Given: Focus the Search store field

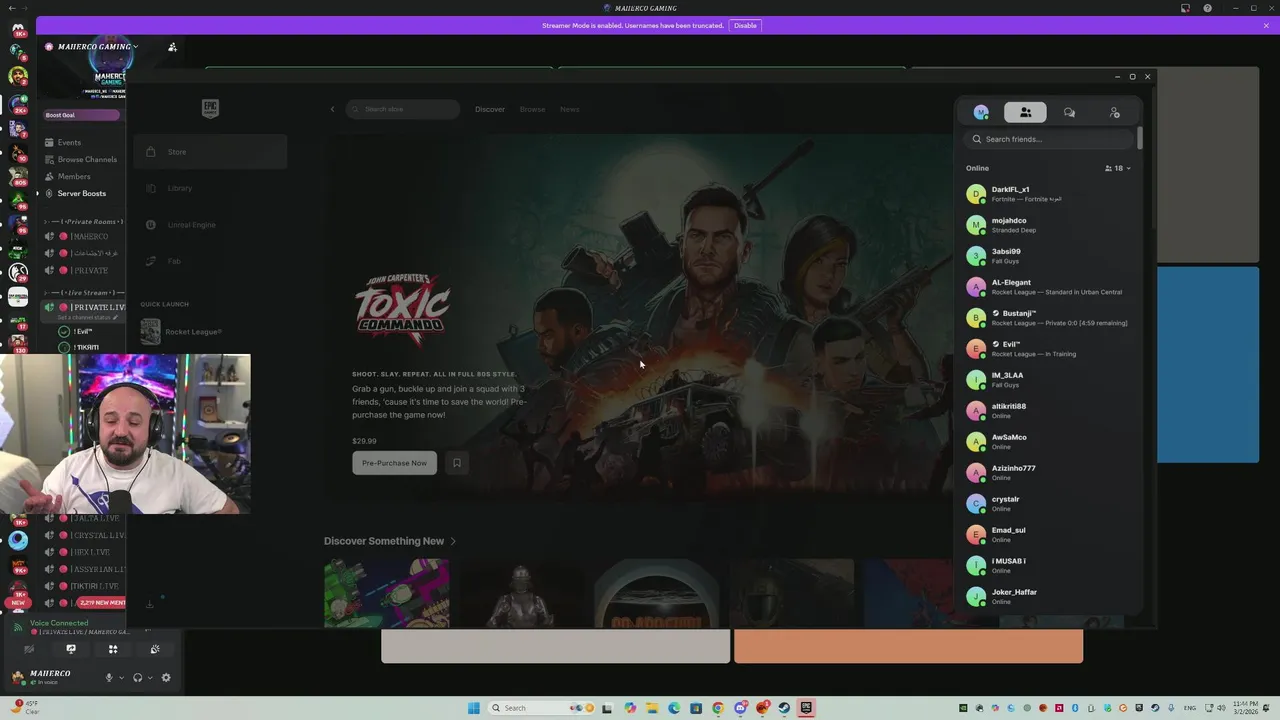Looking at the screenshot, I should click(403, 109).
